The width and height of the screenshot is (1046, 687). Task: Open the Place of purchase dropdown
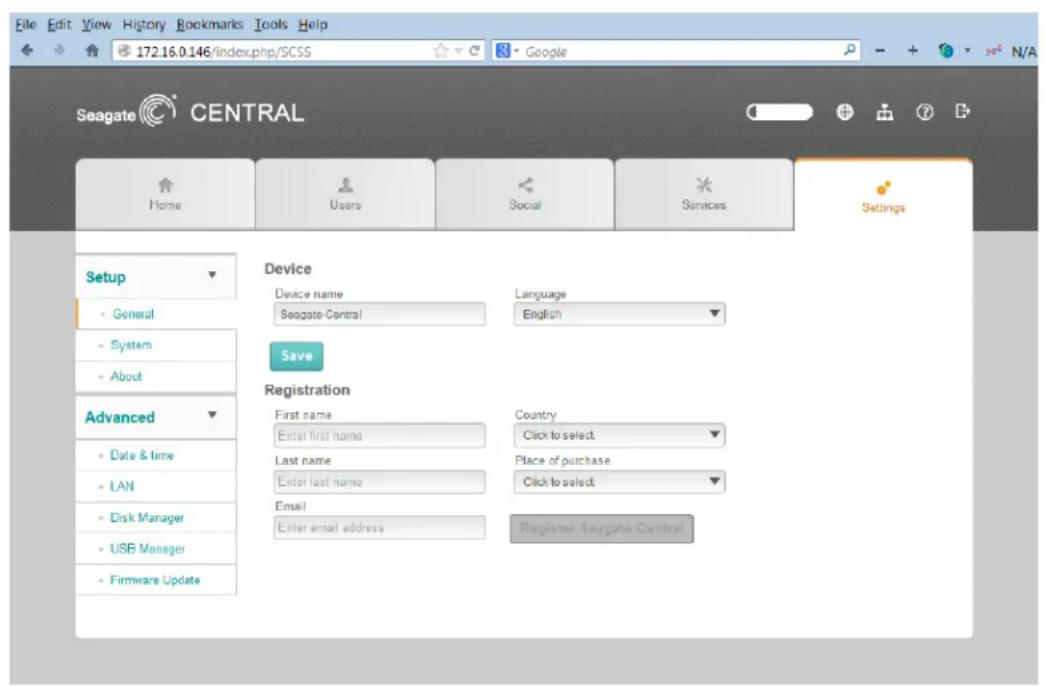coord(619,482)
